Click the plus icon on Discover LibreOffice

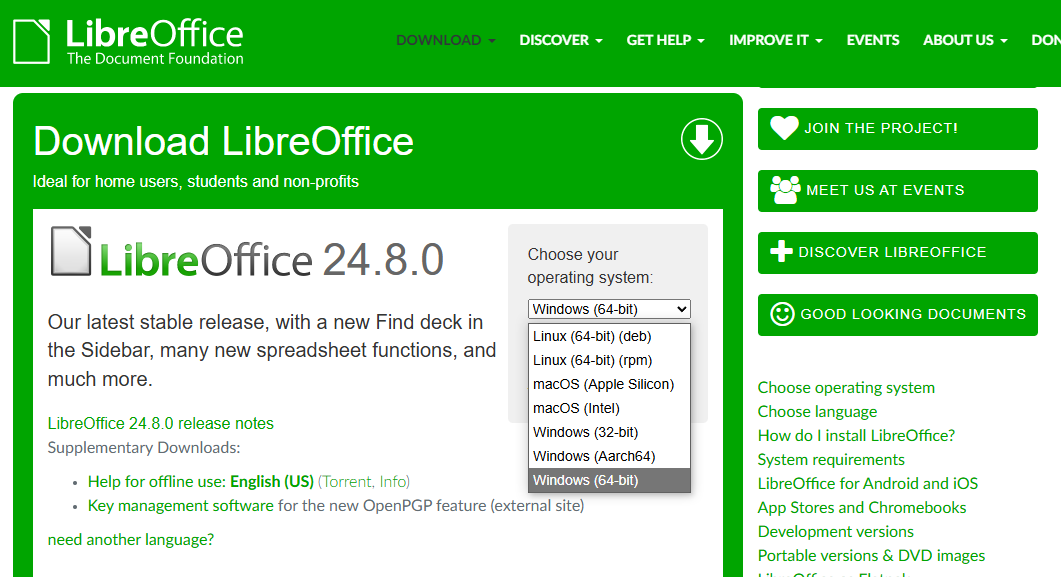[x=781, y=252]
